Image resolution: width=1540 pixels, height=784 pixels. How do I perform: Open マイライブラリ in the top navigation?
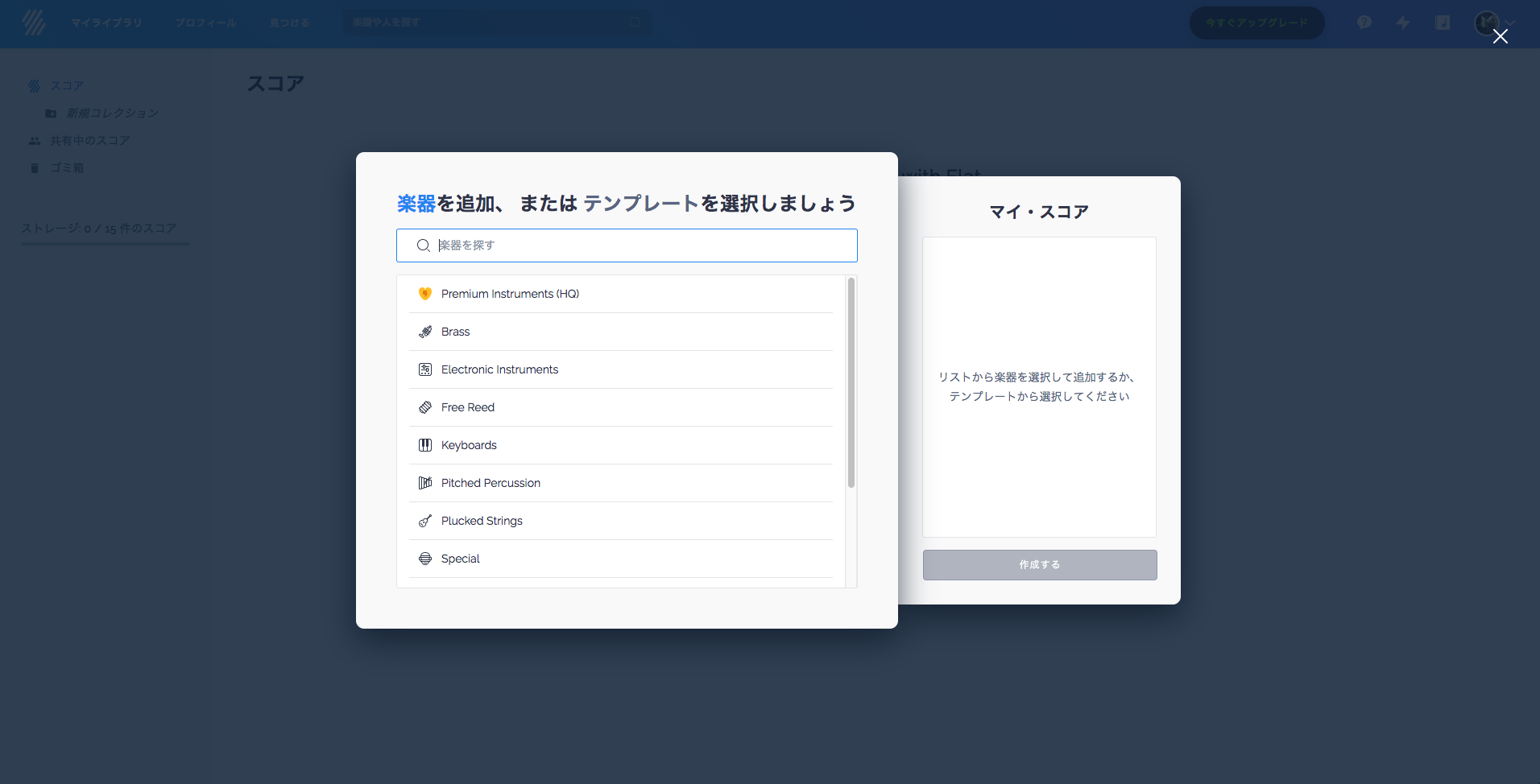[106, 23]
